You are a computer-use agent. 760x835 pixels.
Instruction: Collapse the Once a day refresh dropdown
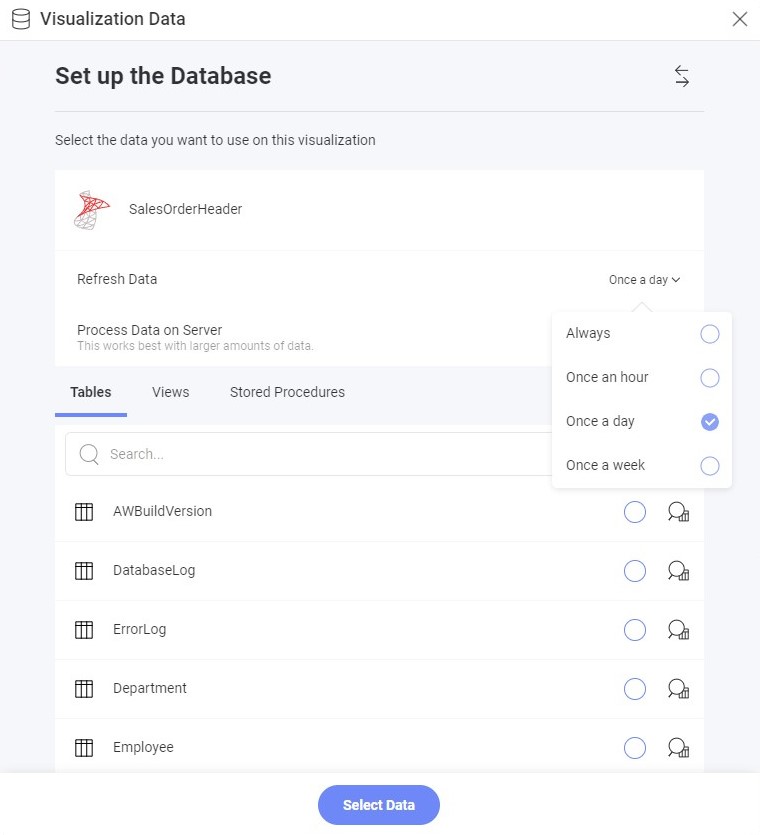point(644,280)
